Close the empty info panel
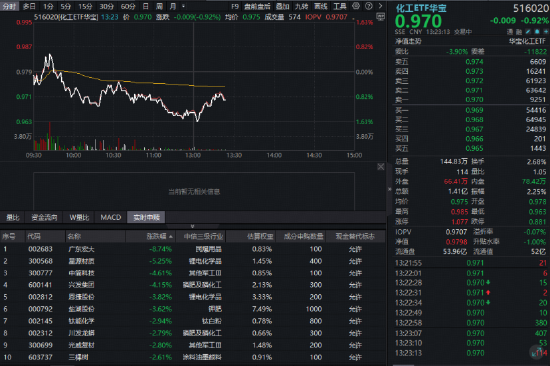550x366 pixels. (381, 167)
